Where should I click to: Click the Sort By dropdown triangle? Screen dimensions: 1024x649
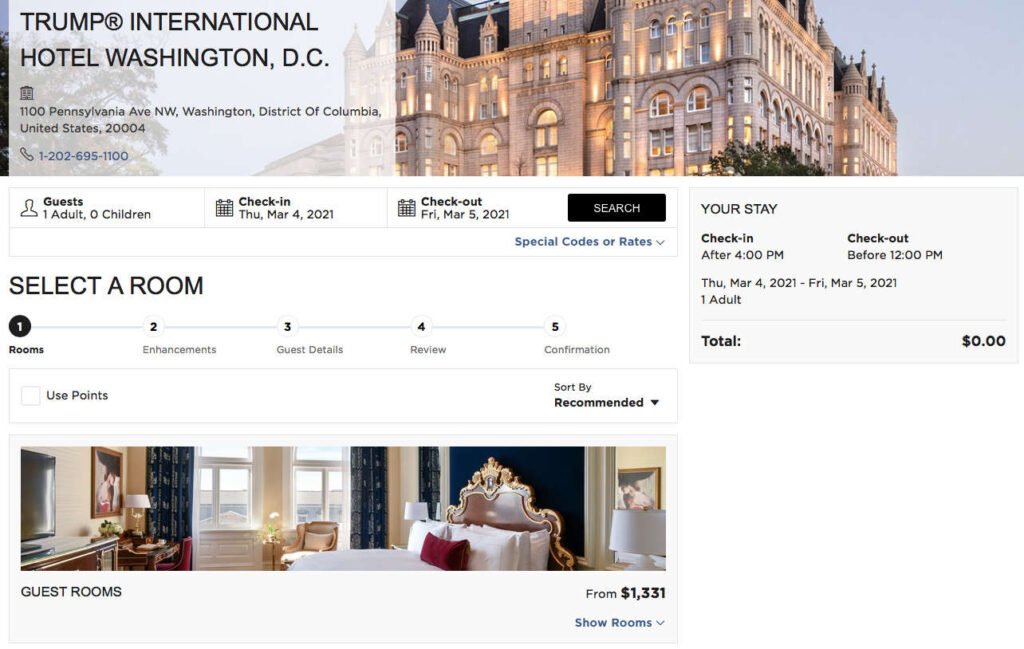[655, 403]
